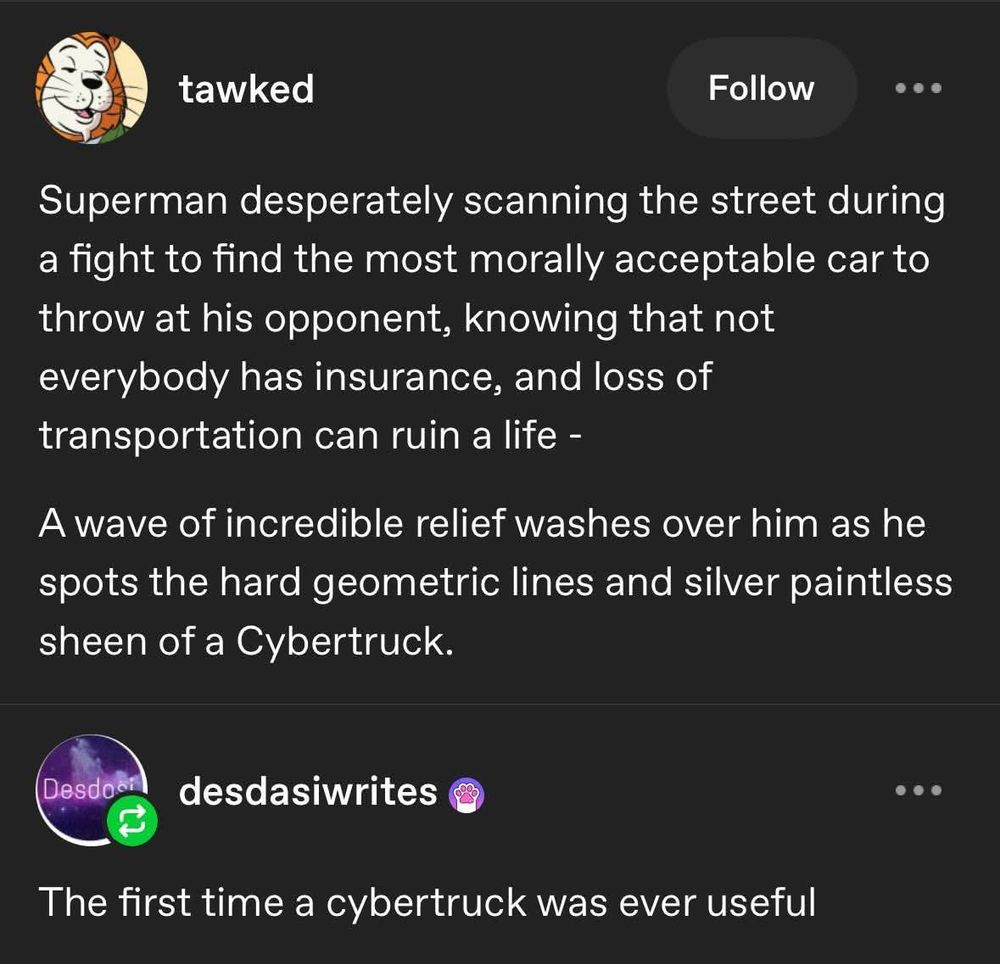Select the comment 'The first time a cybertruck was ever useful'

click(x=427, y=902)
